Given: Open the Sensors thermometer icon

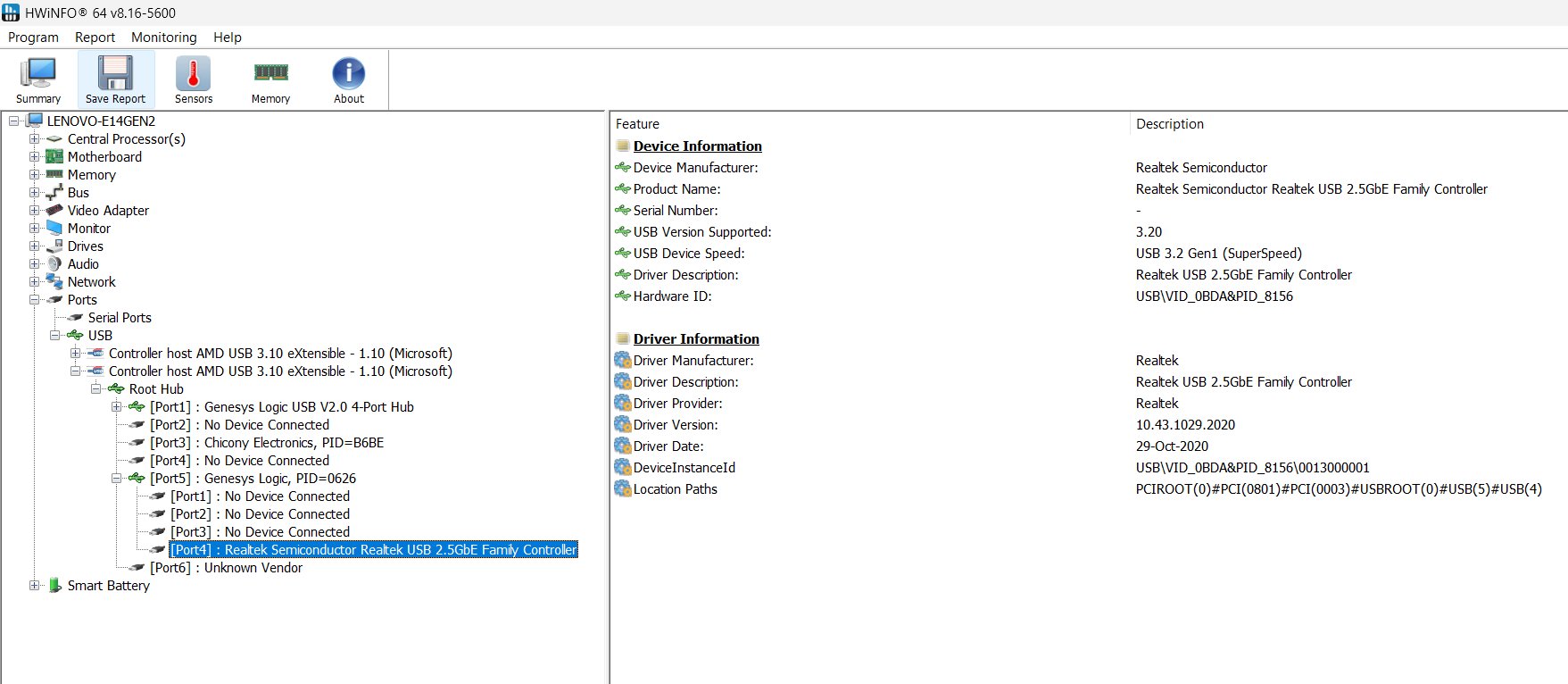Looking at the screenshot, I should (x=194, y=73).
